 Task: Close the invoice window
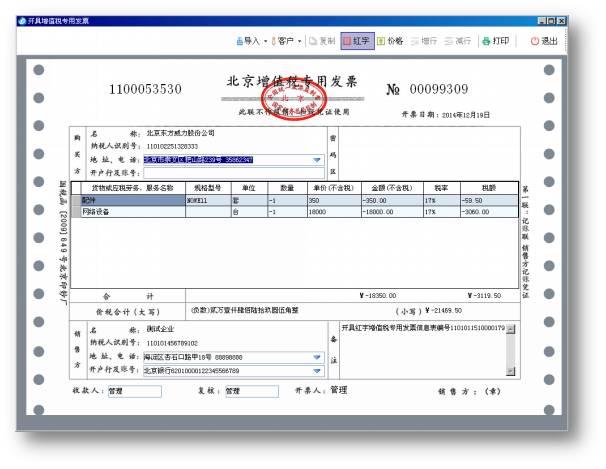coord(562,21)
